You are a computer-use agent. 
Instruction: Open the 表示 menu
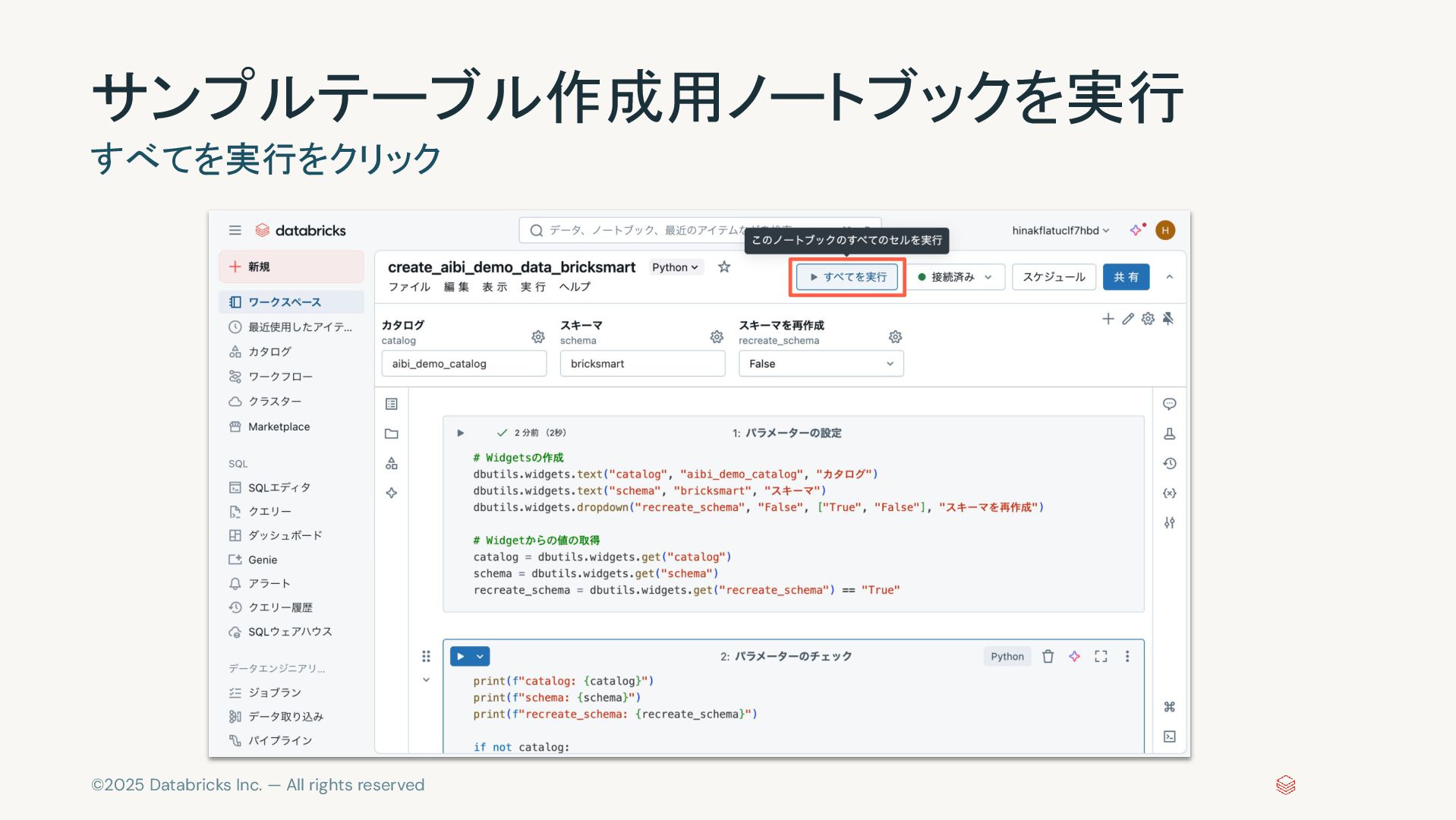tap(495, 287)
